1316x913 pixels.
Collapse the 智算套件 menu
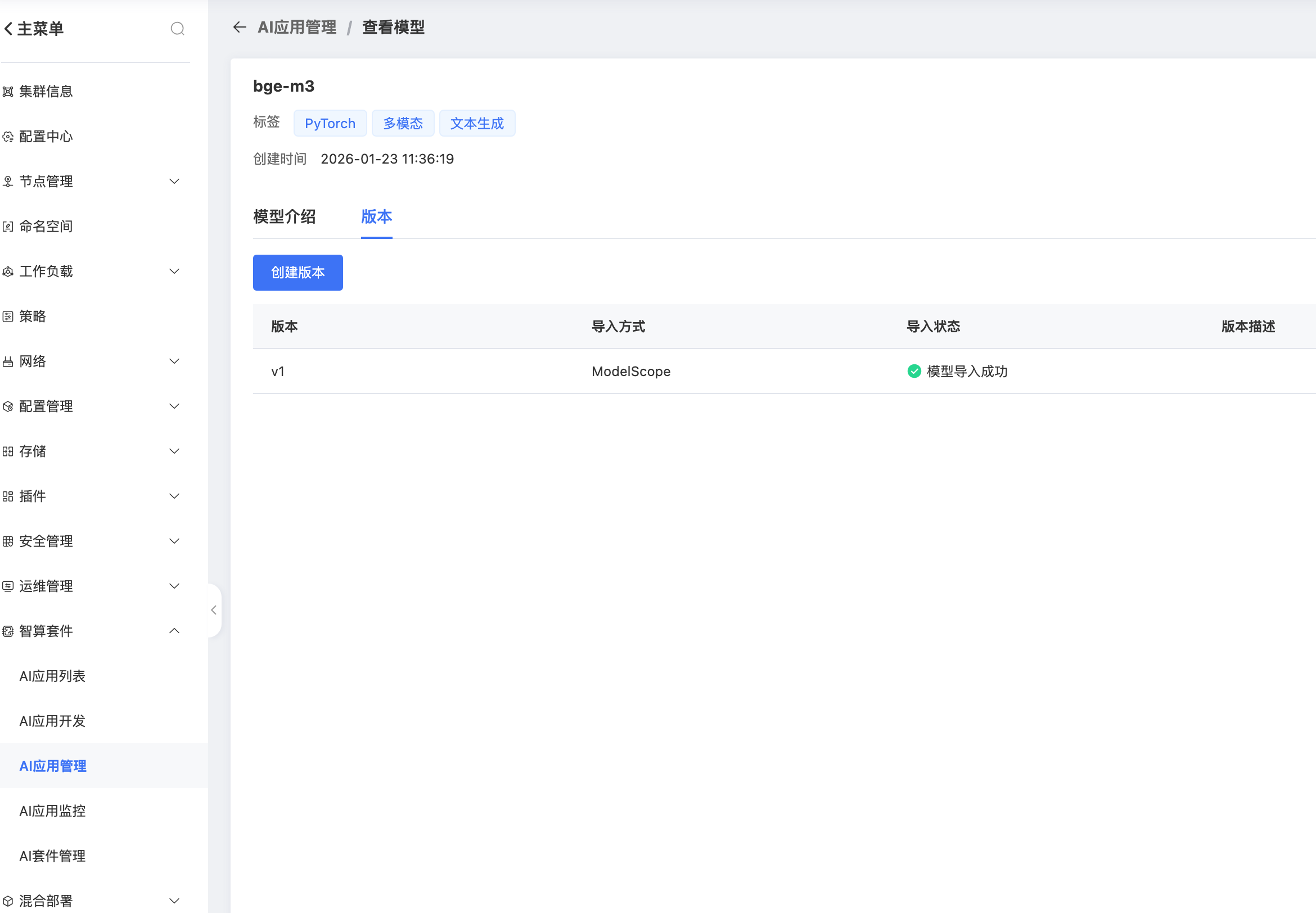[174, 631]
